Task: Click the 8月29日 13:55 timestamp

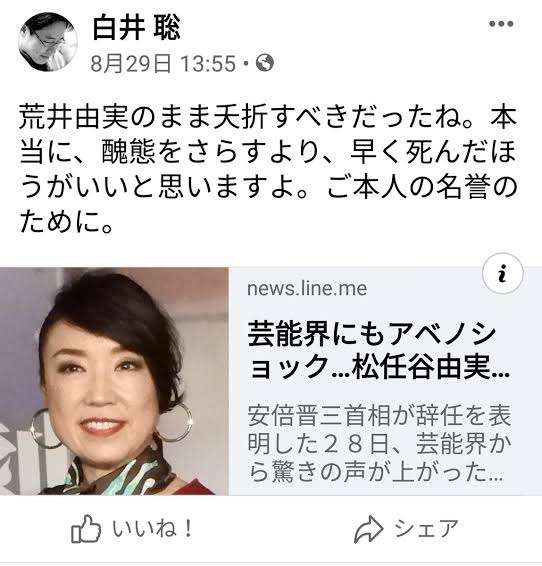Action: (x=163, y=64)
